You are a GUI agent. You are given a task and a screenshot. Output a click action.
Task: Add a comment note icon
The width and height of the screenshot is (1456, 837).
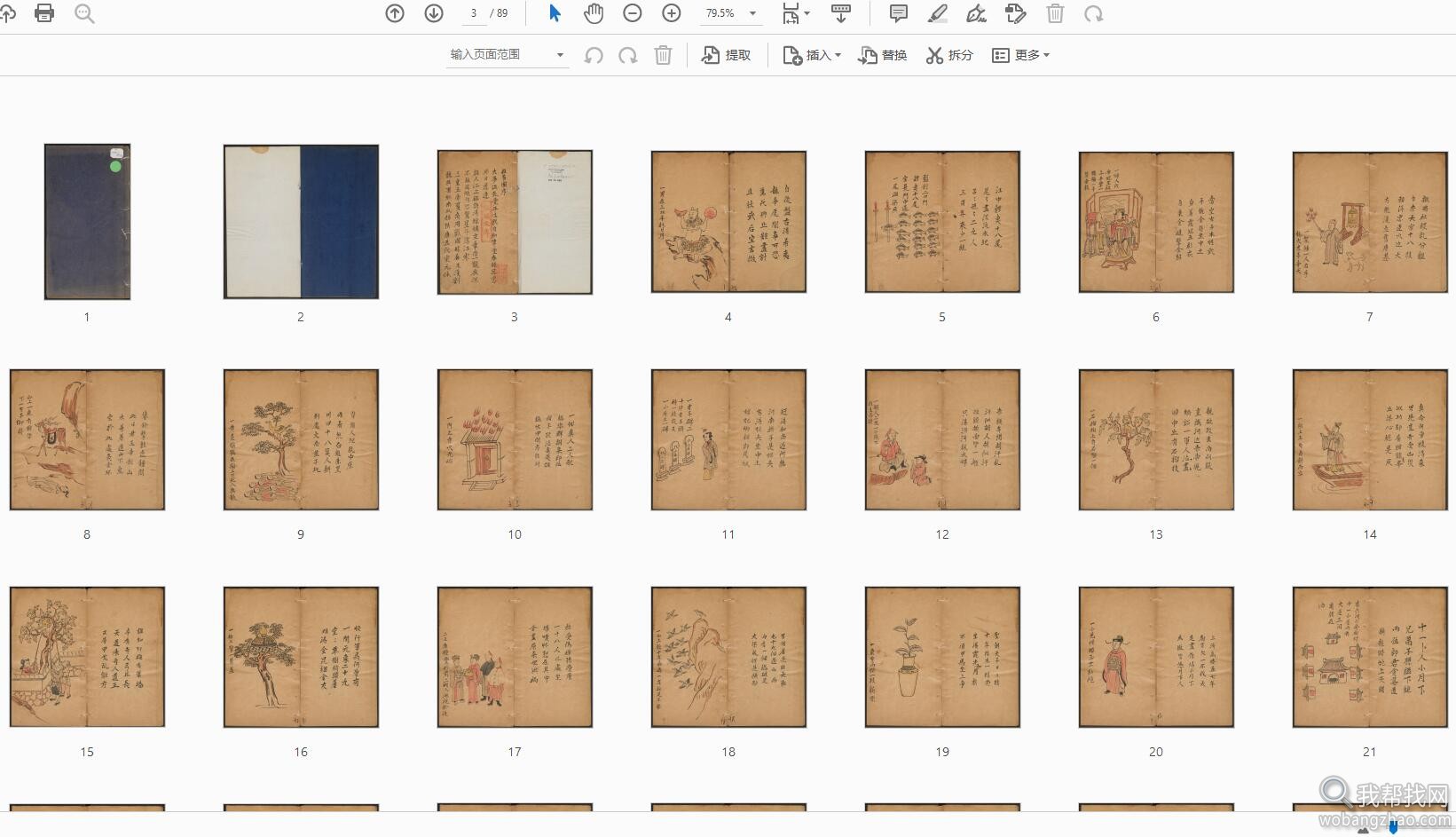[899, 13]
